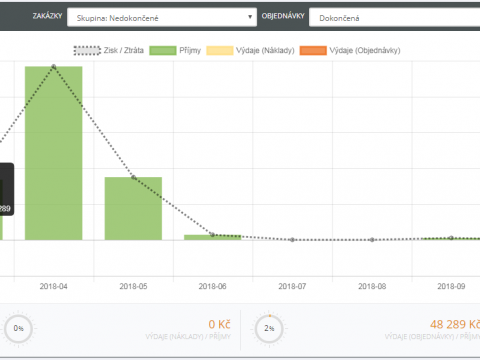Click the 2018-07 axis label
Image resolution: width=480 pixels, height=360 pixels.
pyautogui.click(x=292, y=286)
